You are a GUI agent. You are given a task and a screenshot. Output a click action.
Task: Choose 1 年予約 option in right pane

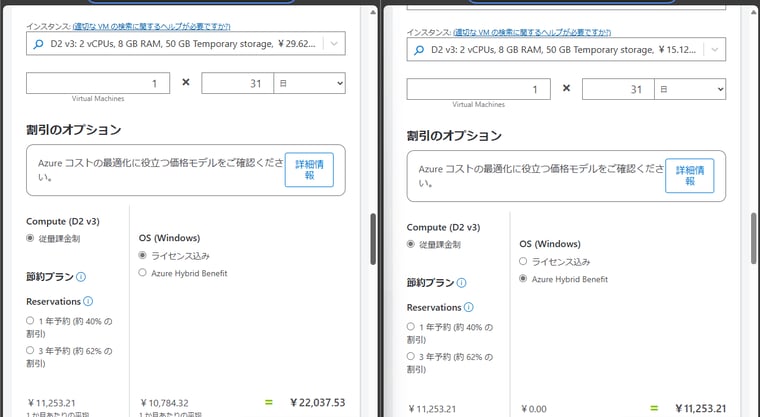(x=411, y=326)
